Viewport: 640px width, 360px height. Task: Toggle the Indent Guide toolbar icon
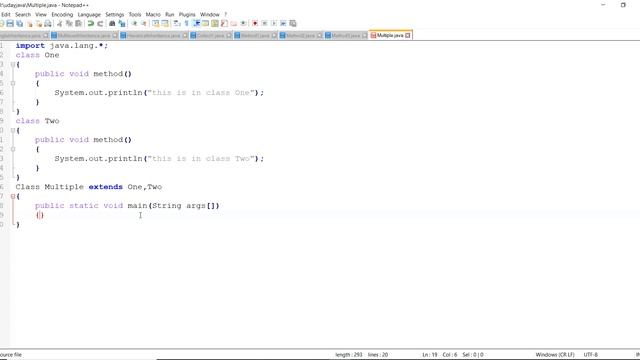coord(196,24)
